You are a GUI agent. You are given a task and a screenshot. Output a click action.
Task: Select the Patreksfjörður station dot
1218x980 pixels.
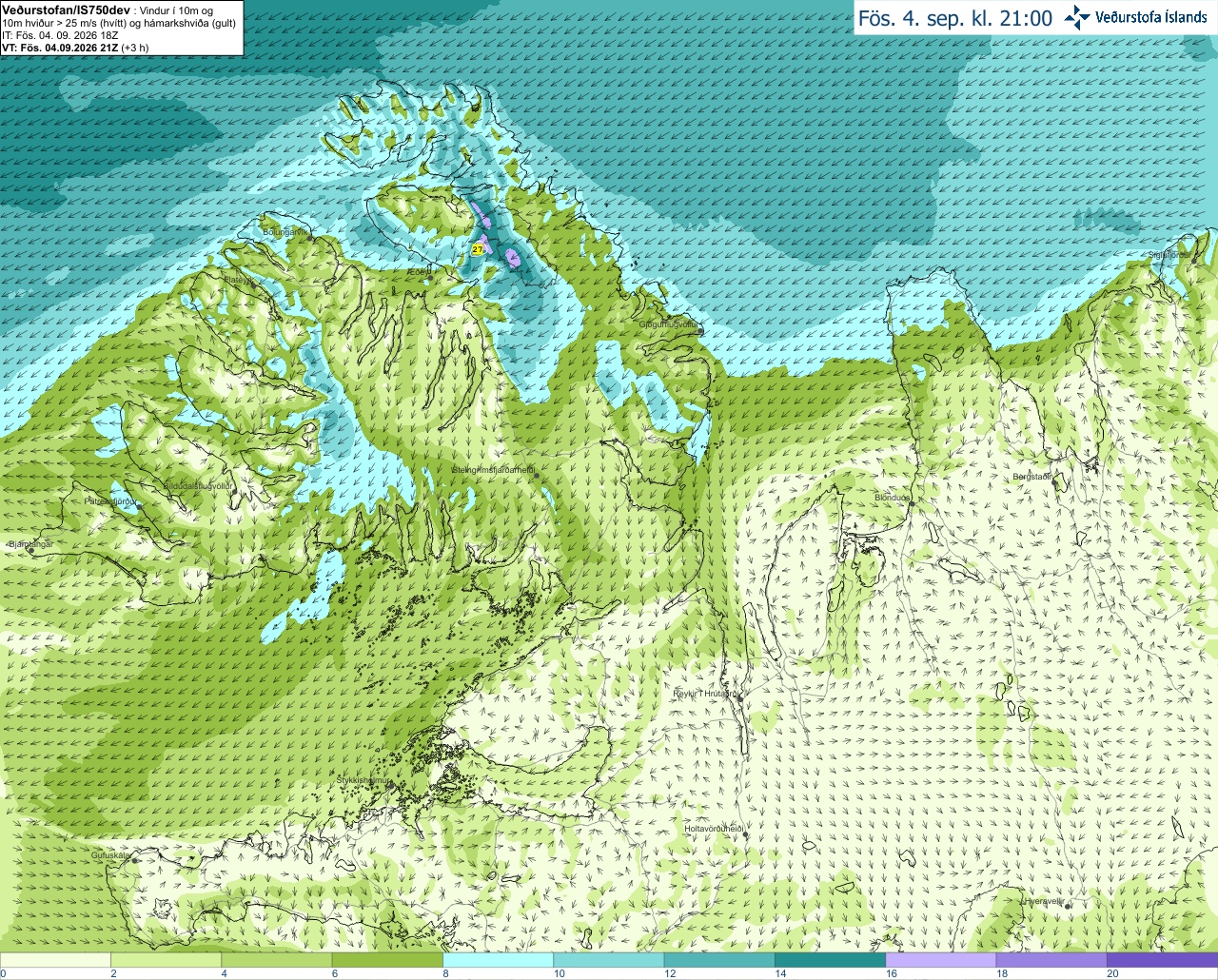[139, 506]
